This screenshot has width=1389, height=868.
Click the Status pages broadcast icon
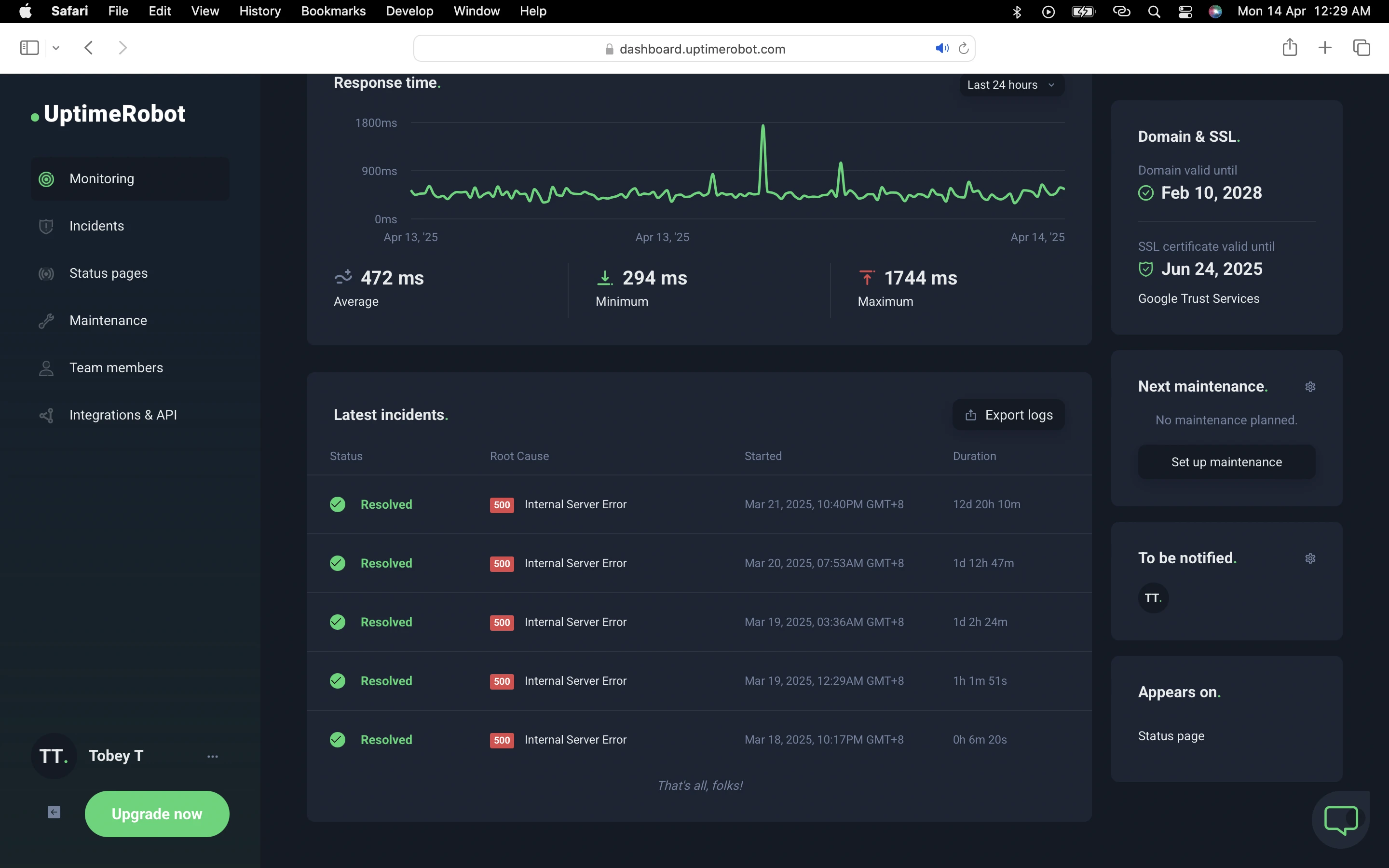46,273
